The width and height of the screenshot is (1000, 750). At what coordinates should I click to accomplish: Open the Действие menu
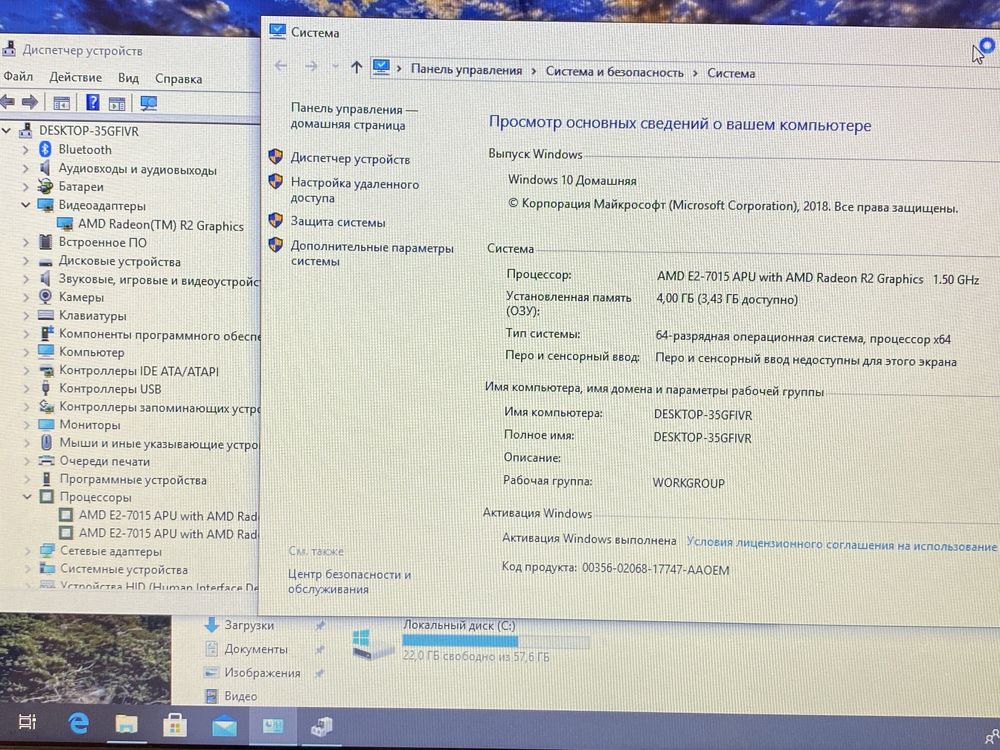tap(75, 77)
